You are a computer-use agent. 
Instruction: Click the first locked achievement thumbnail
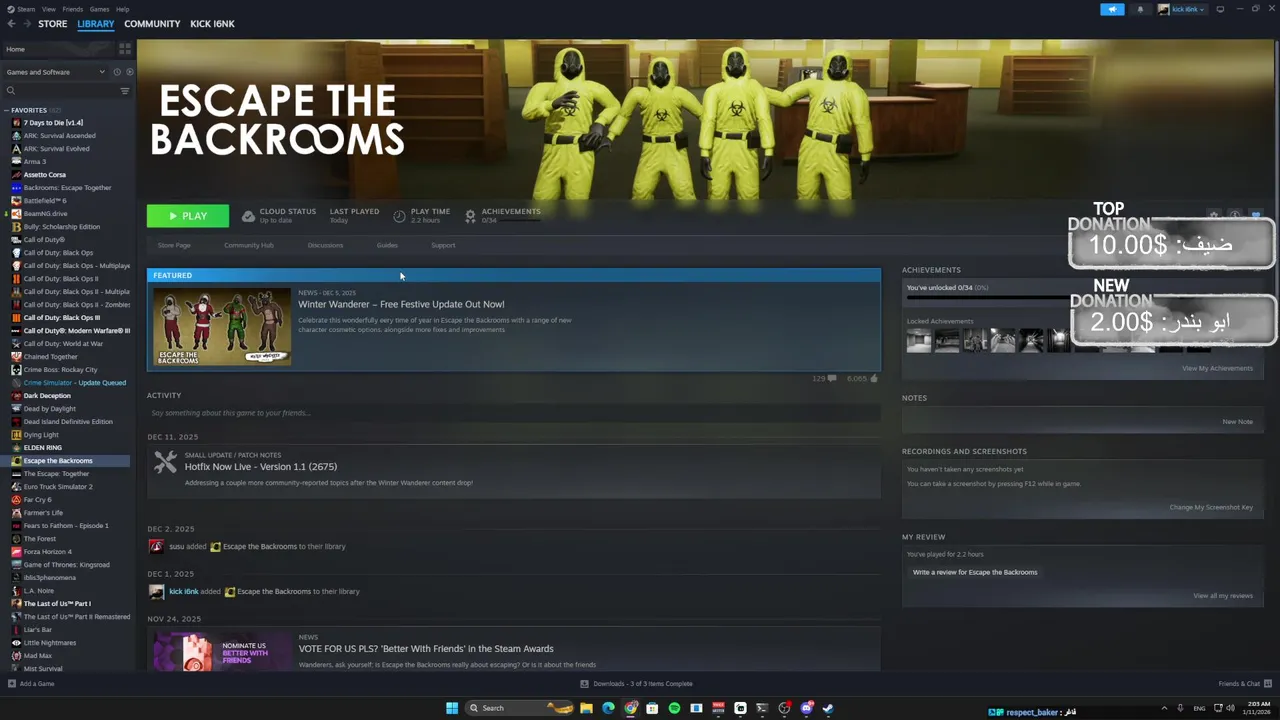click(x=919, y=341)
